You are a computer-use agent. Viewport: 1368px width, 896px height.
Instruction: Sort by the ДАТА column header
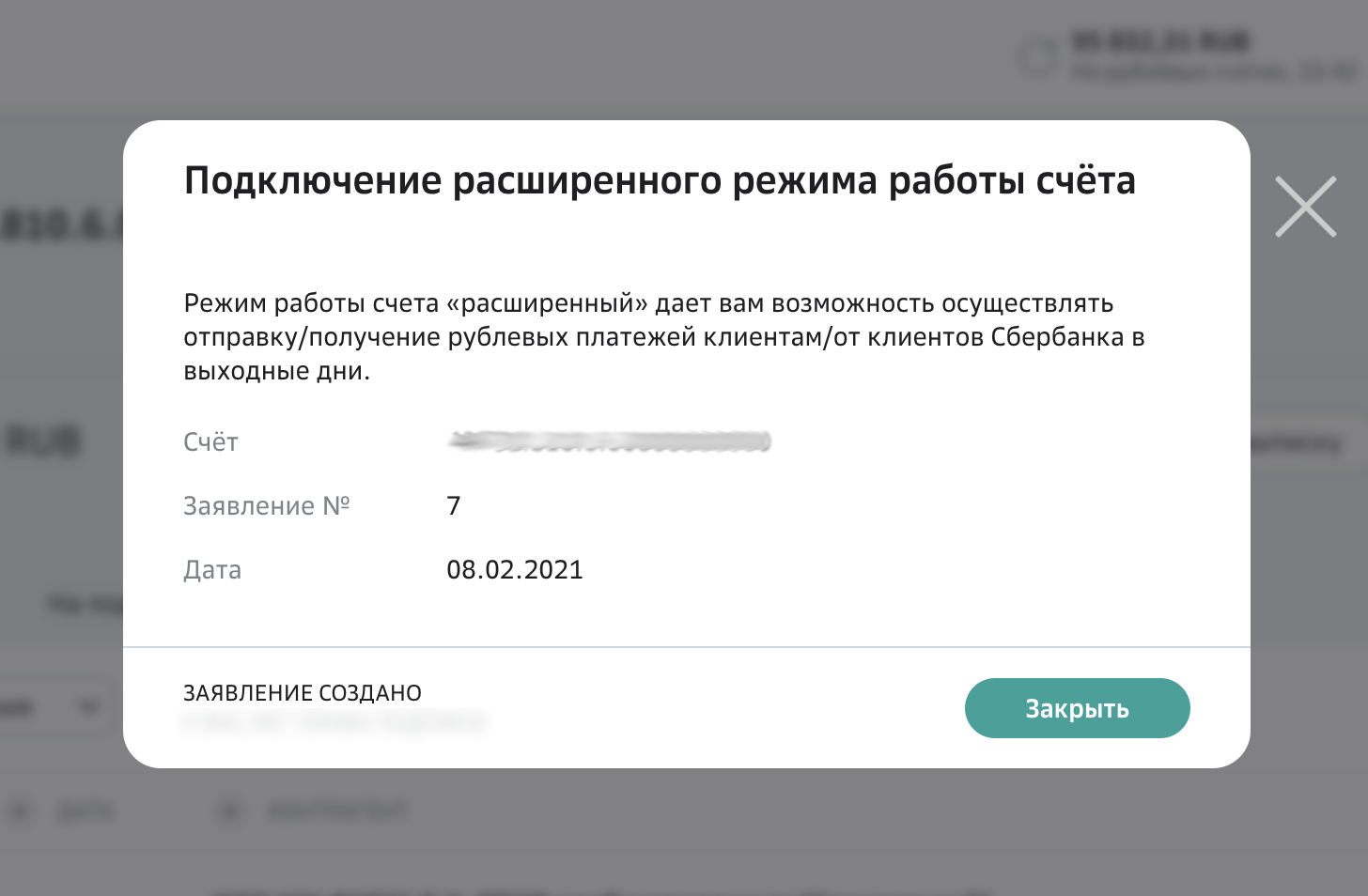pyautogui.click(x=85, y=811)
